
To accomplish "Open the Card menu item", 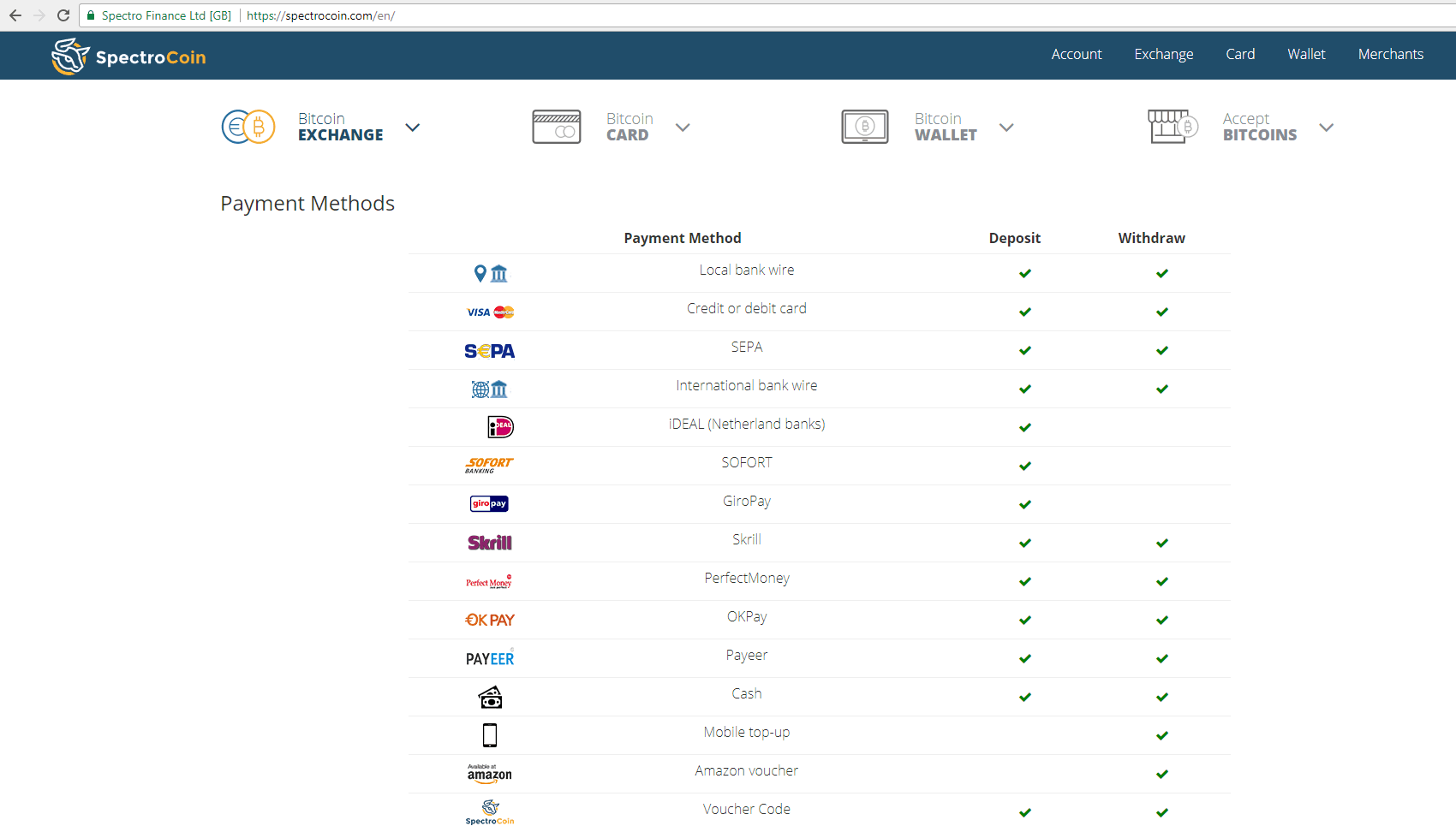I will [1240, 54].
